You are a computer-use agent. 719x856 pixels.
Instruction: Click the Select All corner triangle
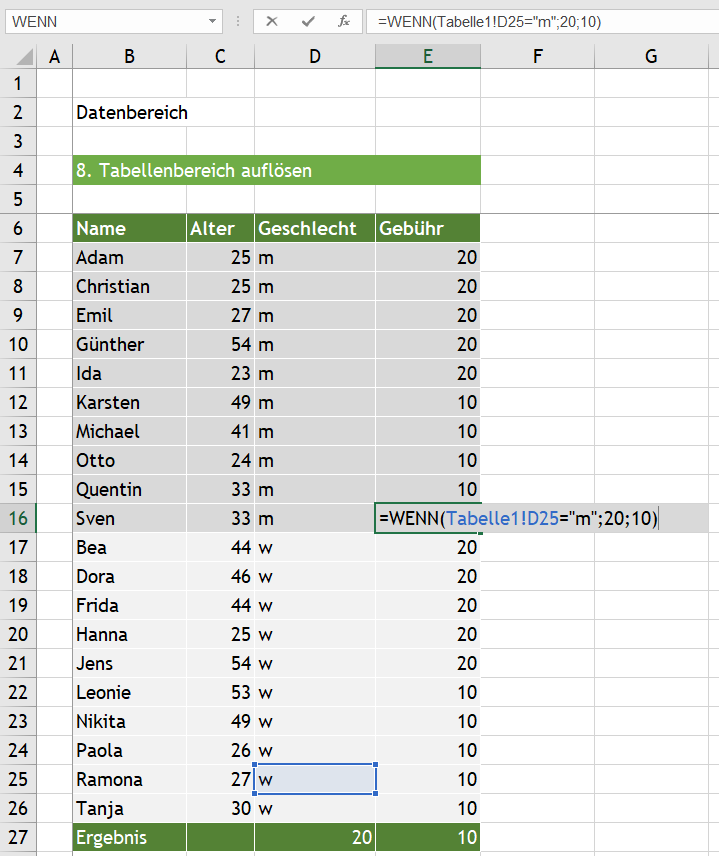(x=18, y=57)
